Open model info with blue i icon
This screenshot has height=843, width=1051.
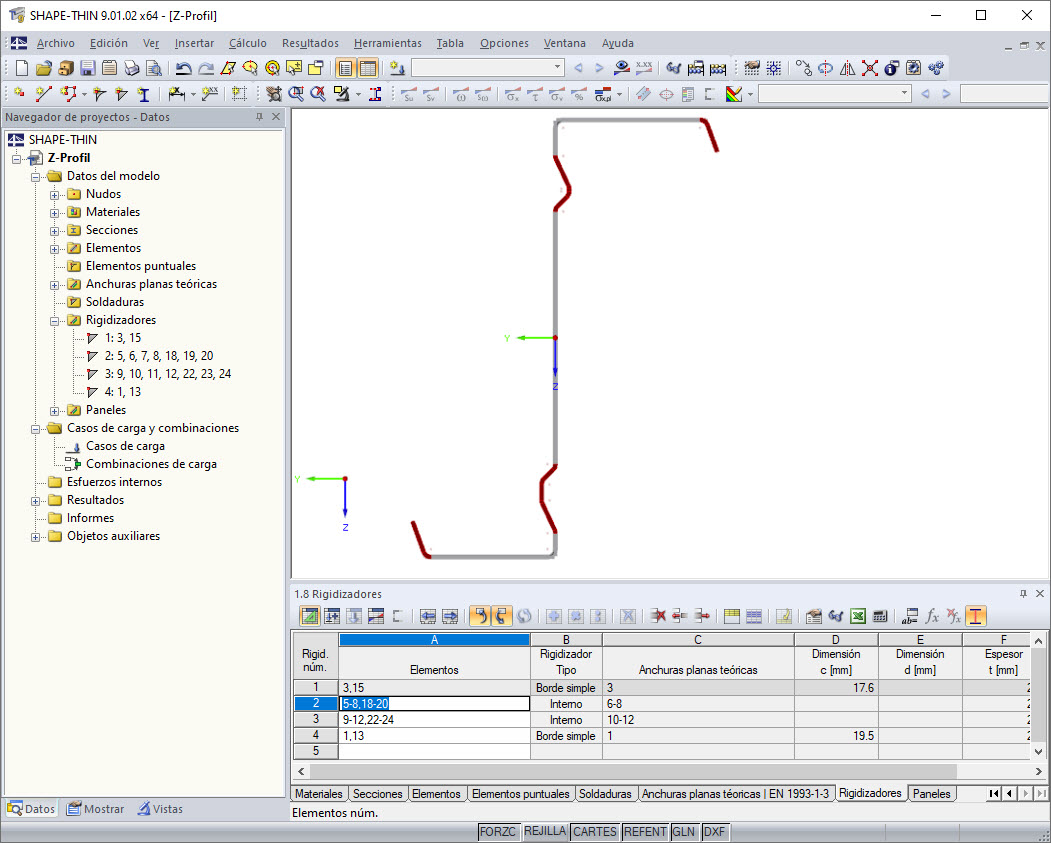point(891,68)
